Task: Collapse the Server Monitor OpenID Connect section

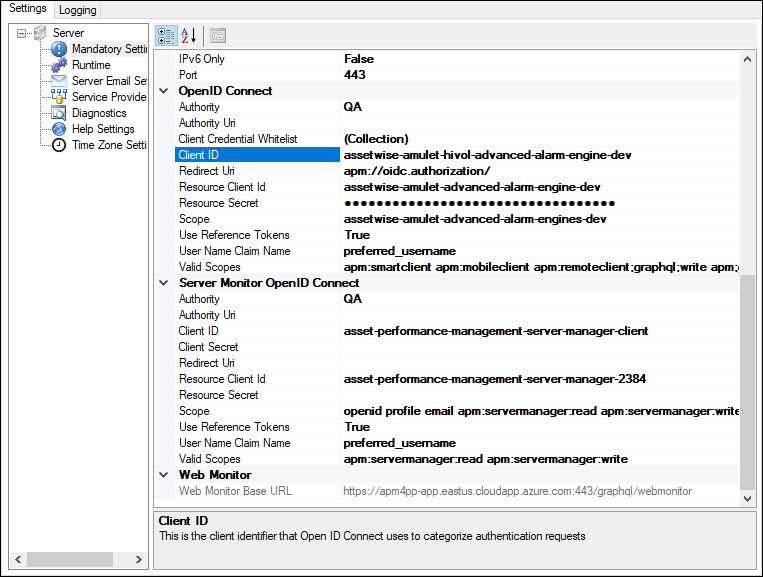Action: coord(164,283)
